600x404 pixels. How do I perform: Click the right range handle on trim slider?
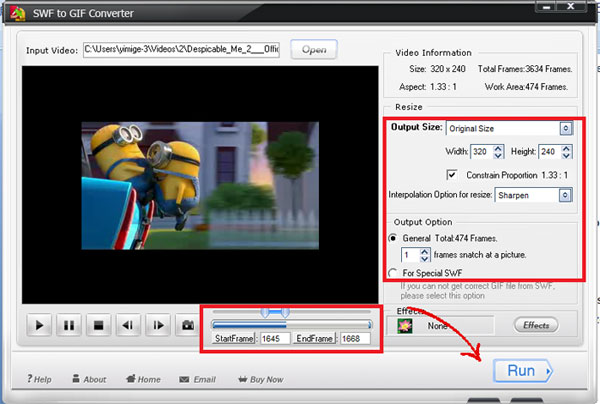(285, 313)
